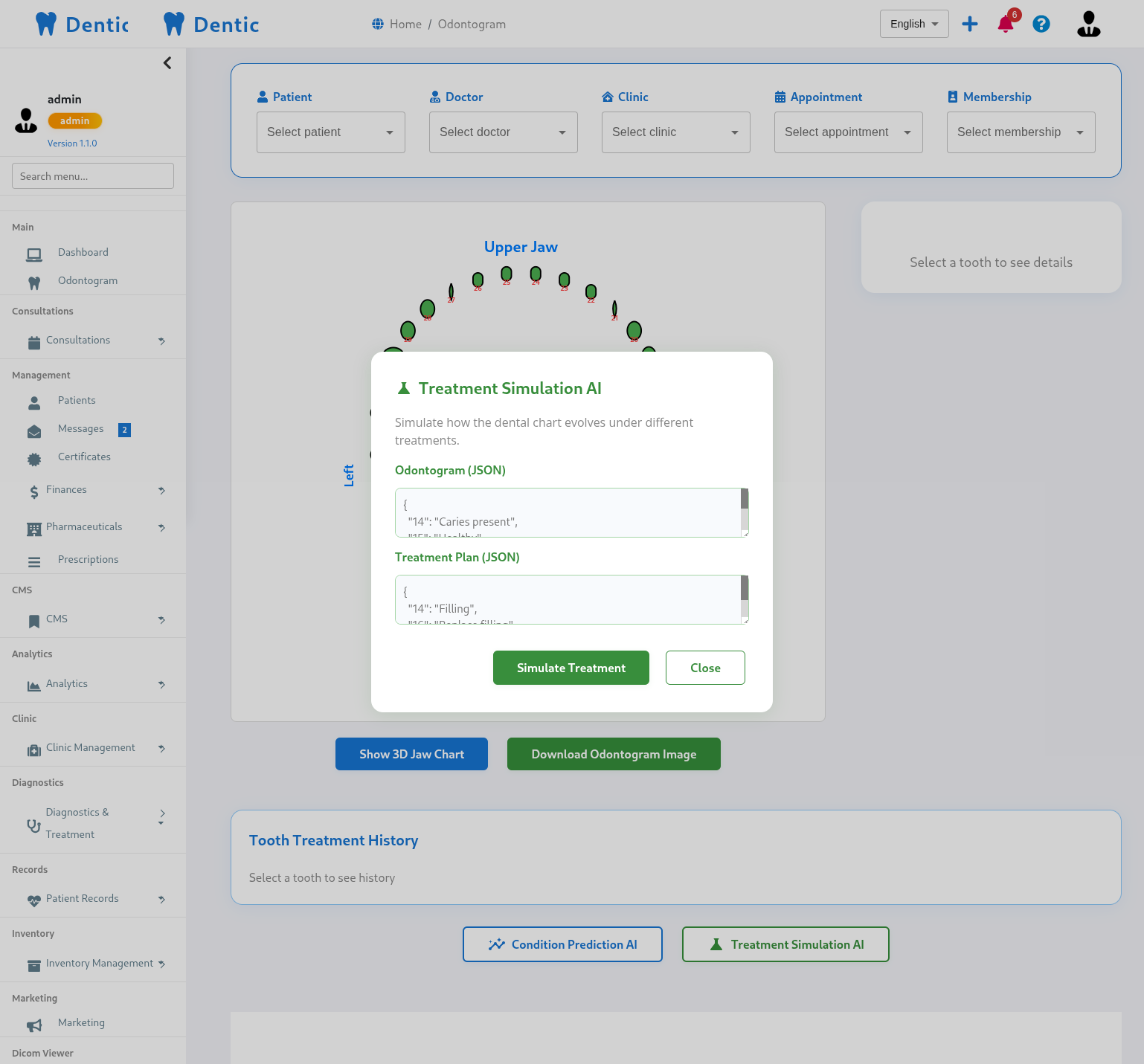This screenshot has height=1064, width=1144.
Task: Open Patients in the sidebar menu
Action: (x=77, y=401)
